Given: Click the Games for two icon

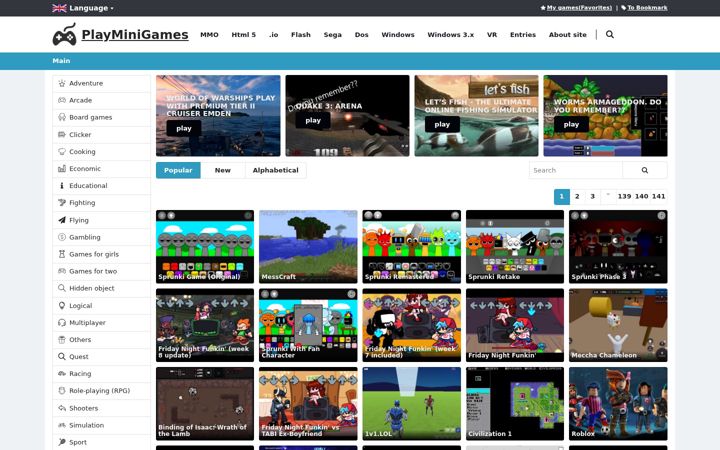Looking at the screenshot, I should 62,271.
